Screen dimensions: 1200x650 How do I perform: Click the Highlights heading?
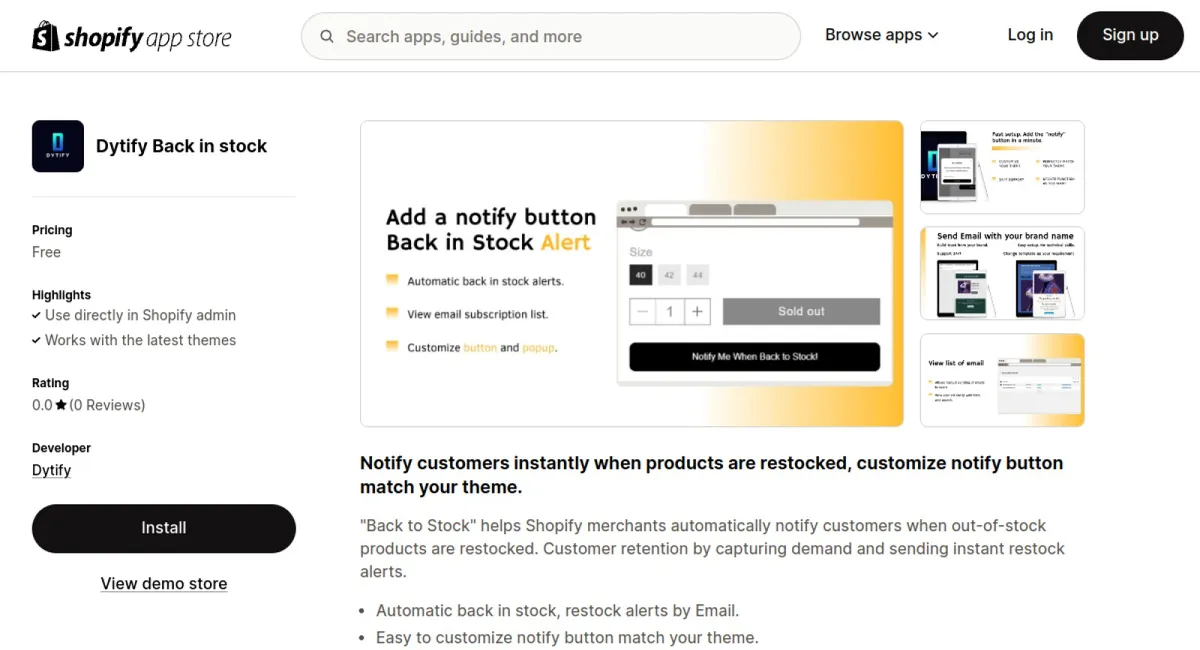(61, 295)
